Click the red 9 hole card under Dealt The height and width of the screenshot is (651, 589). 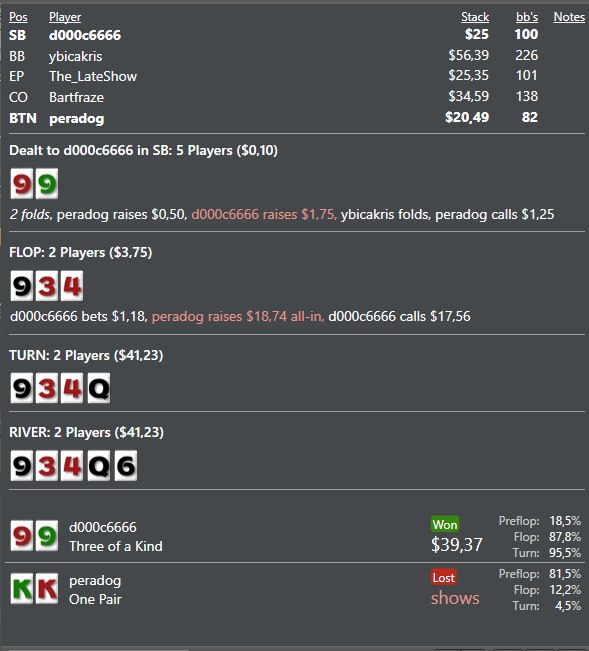coord(22,184)
